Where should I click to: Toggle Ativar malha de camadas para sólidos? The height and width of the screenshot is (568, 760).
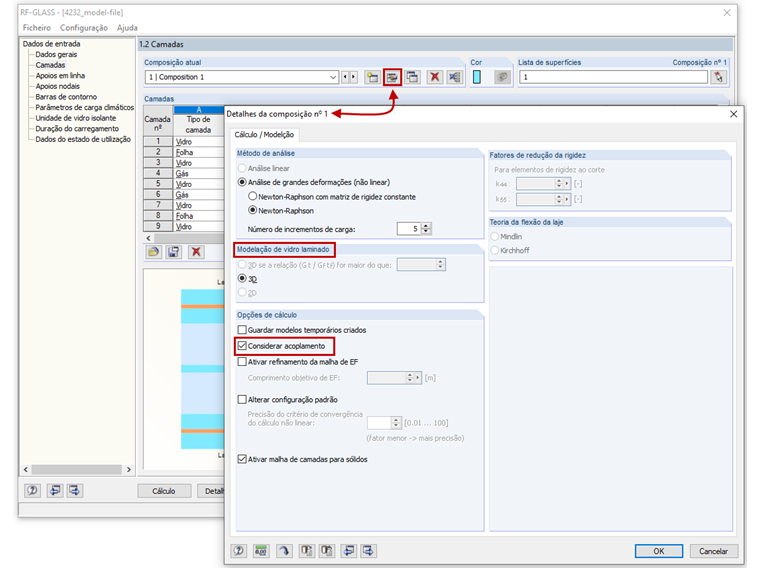(x=242, y=459)
